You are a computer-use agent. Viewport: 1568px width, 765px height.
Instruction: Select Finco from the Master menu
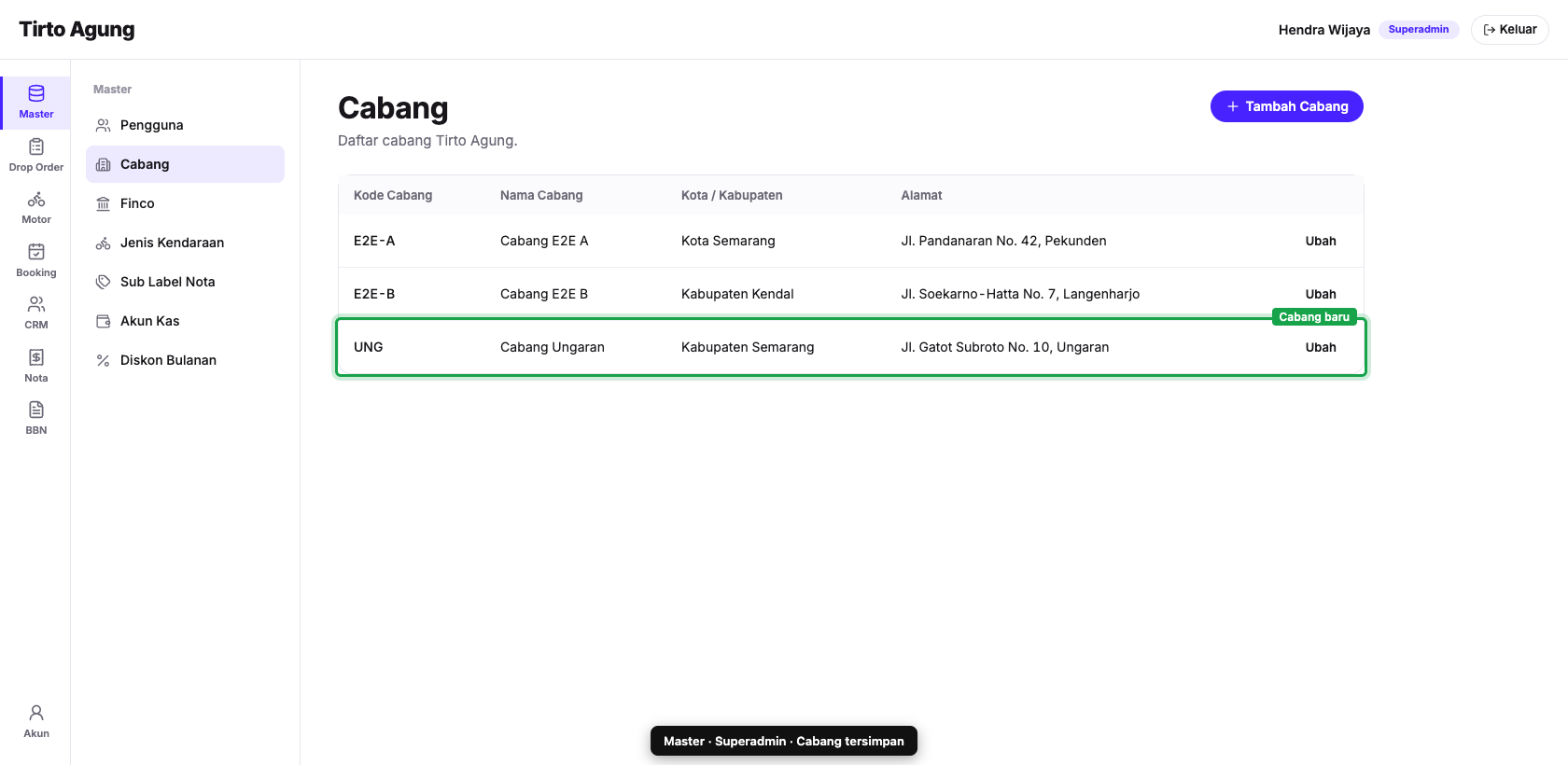[185, 203]
